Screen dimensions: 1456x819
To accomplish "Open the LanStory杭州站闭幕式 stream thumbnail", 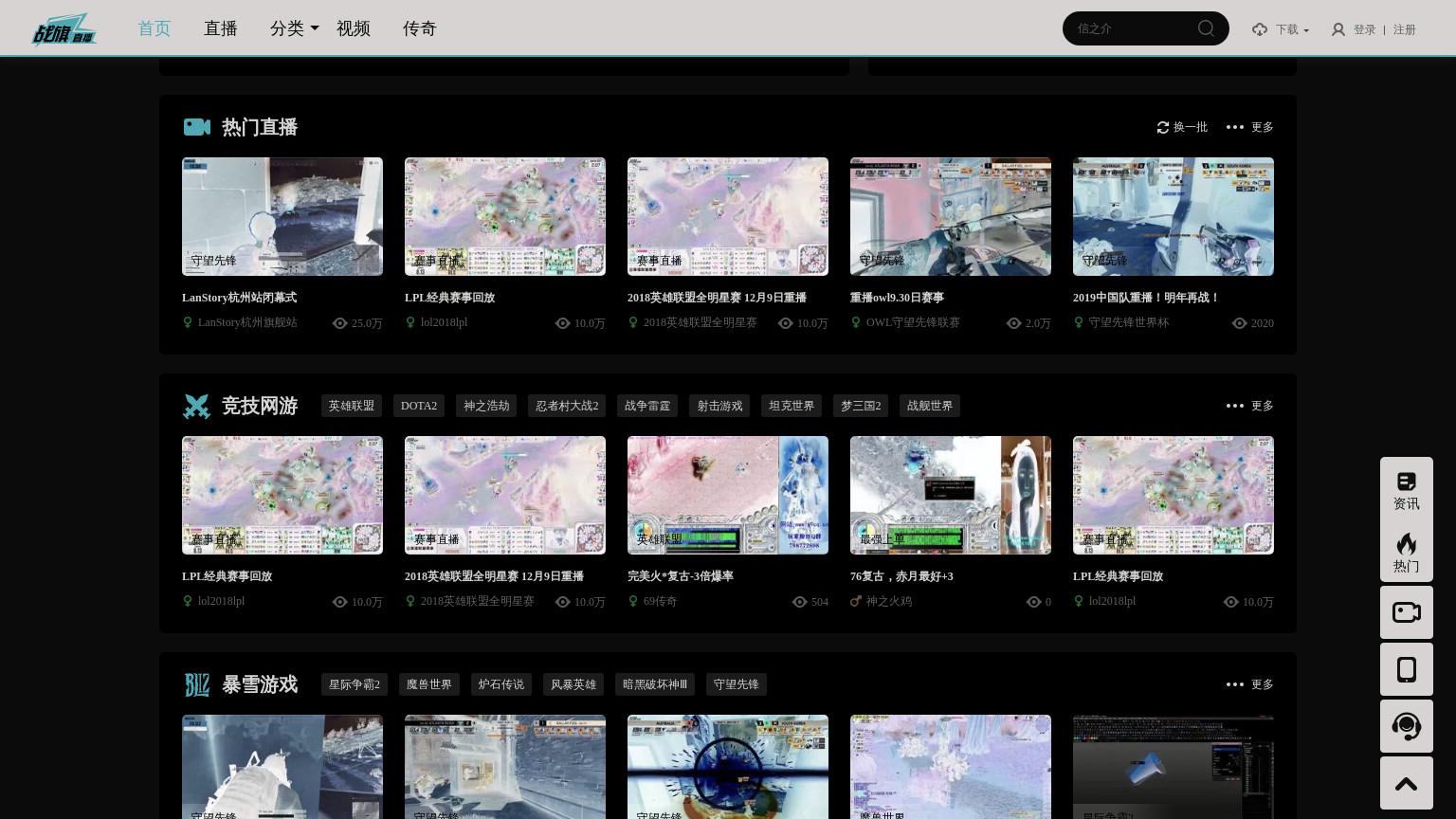I will point(282,216).
